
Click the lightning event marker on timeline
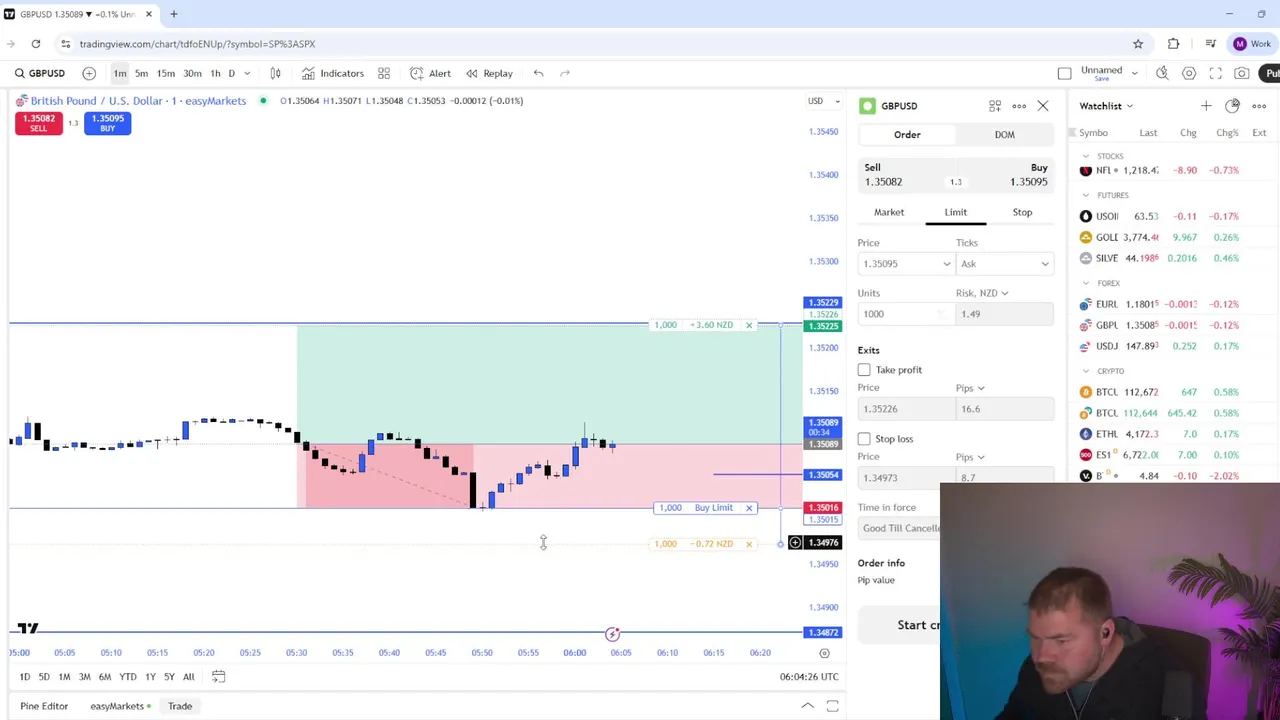[612, 634]
